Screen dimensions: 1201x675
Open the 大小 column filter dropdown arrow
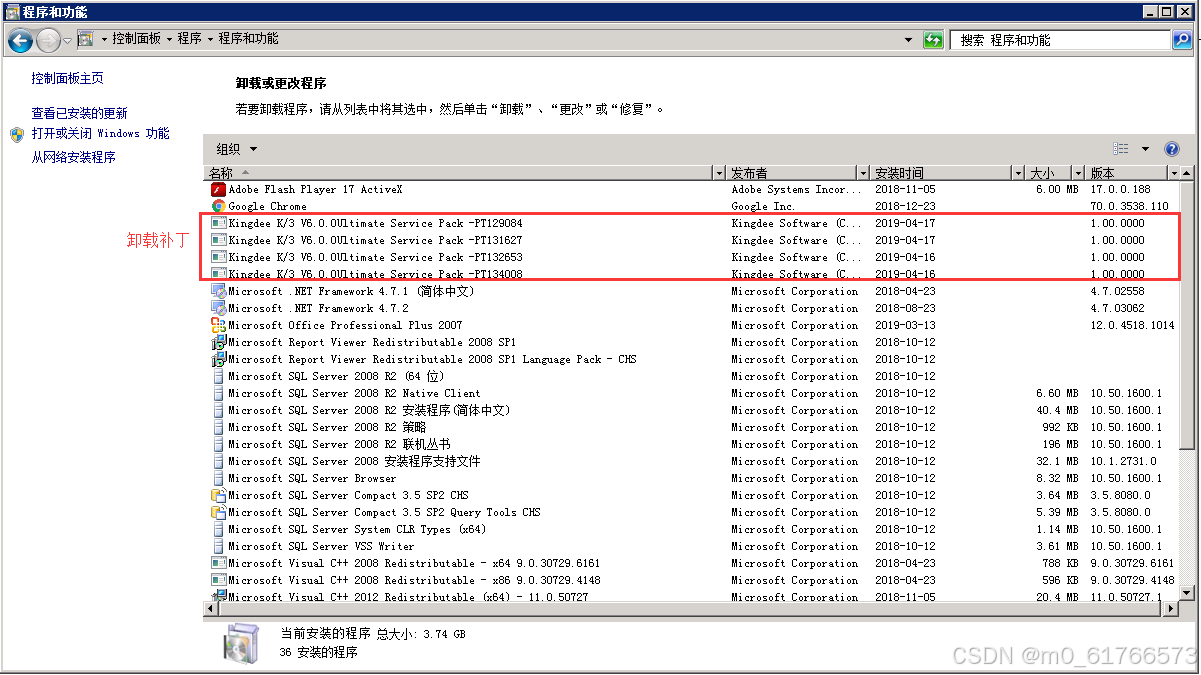(x=1077, y=173)
